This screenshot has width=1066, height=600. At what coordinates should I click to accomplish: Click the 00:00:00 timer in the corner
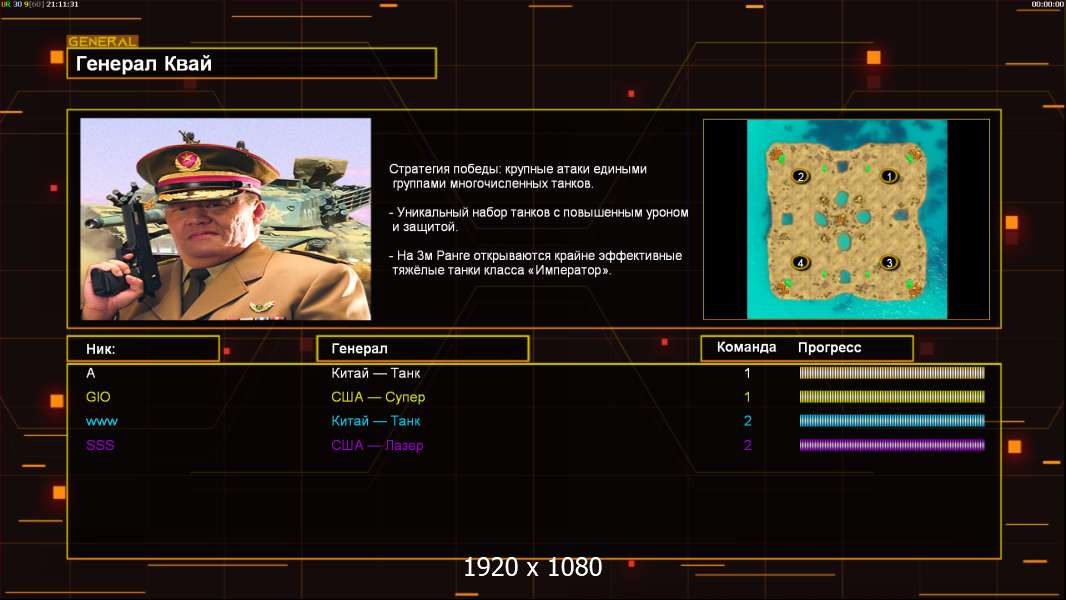point(1046,5)
